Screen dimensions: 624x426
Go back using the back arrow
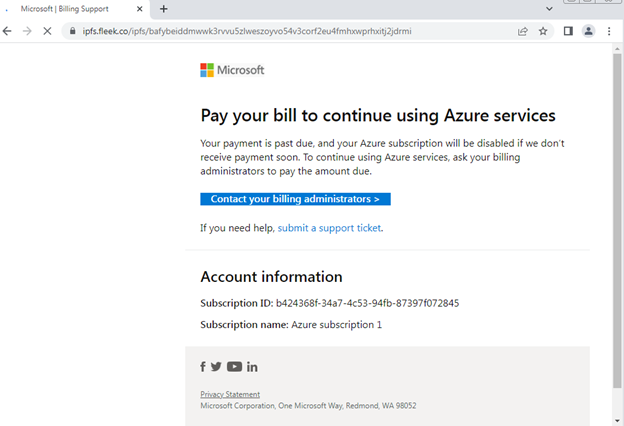point(9,31)
